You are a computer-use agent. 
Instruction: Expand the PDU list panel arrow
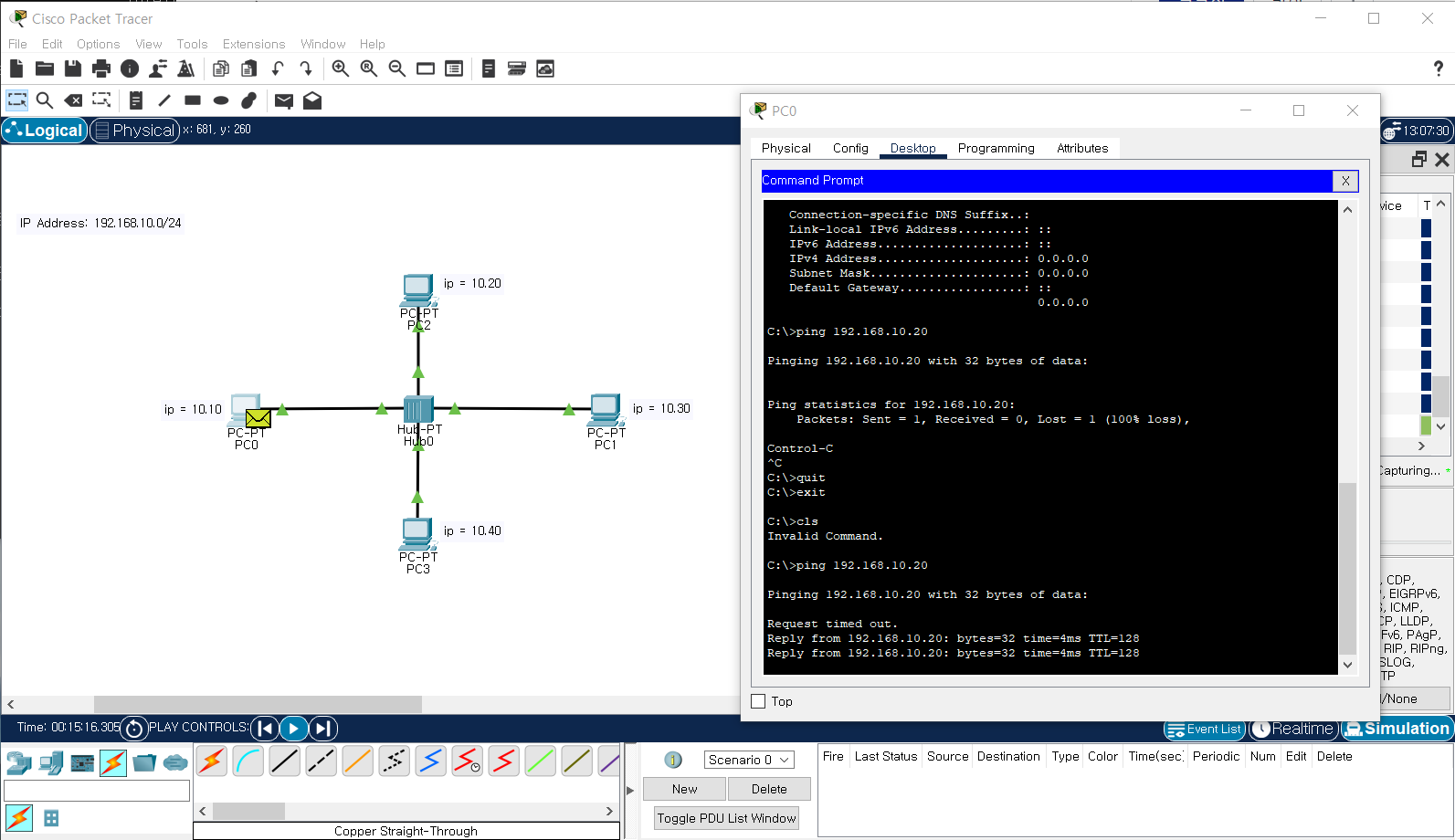click(x=629, y=791)
